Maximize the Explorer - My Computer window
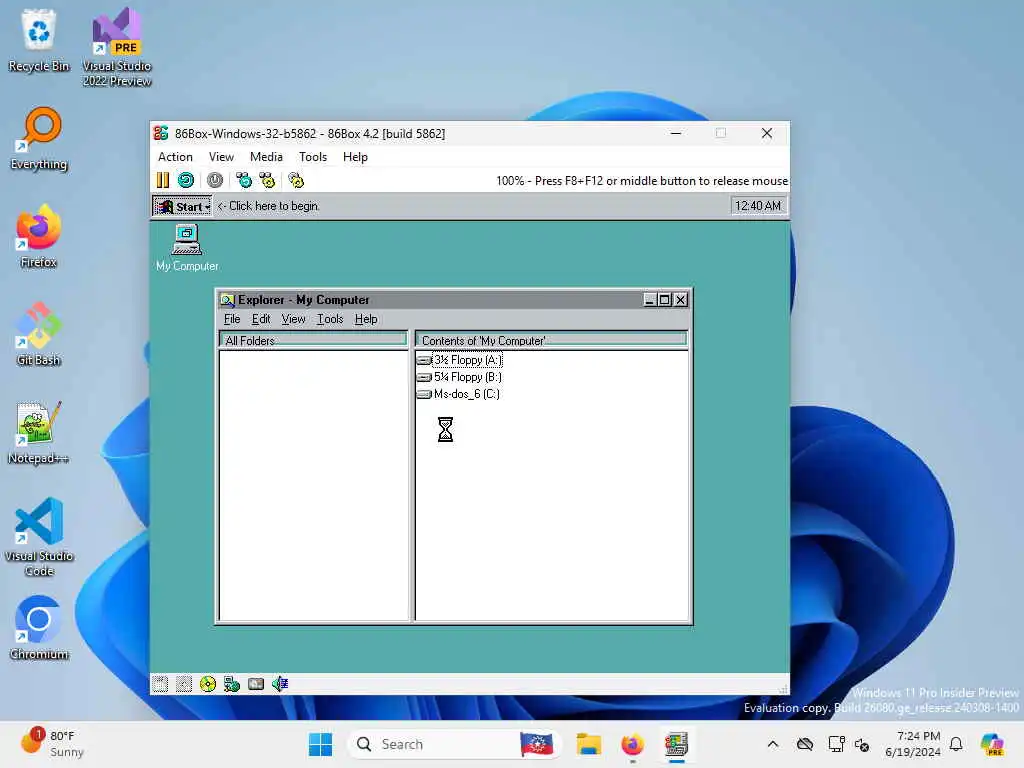The image size is (1024, 768). [665, 300]
